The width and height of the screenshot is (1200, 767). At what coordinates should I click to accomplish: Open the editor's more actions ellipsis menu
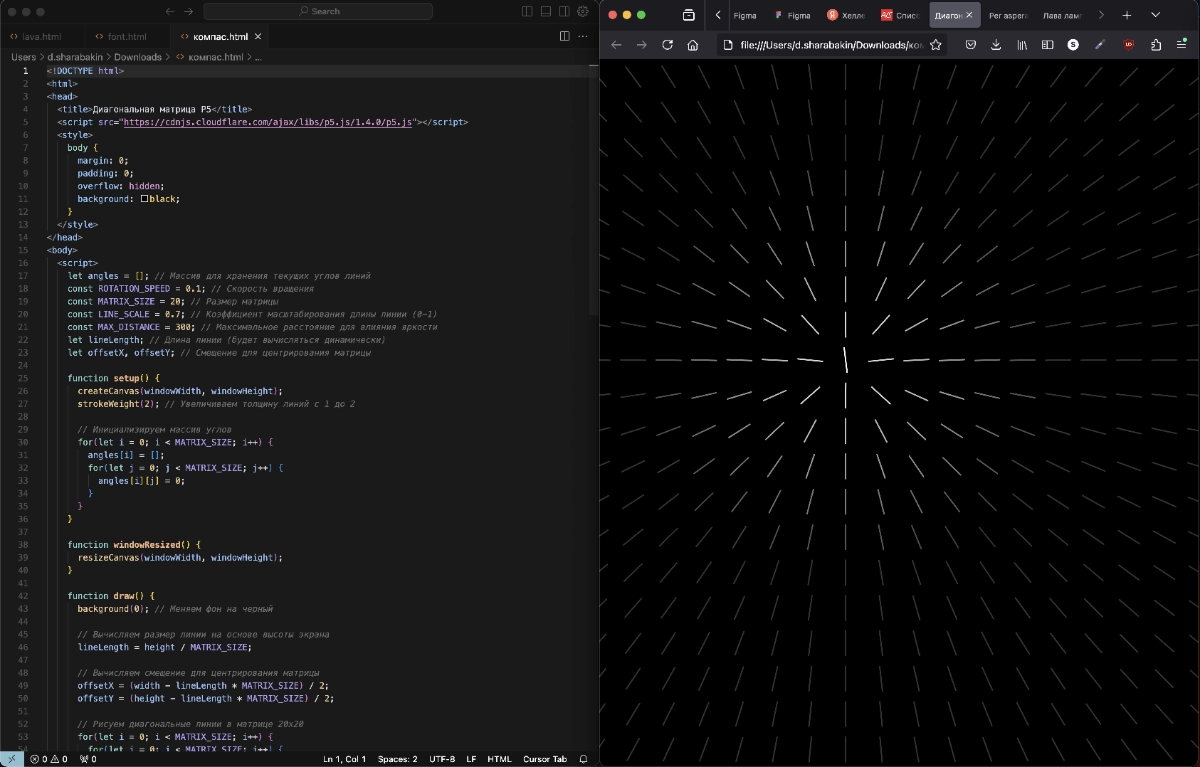583,36
